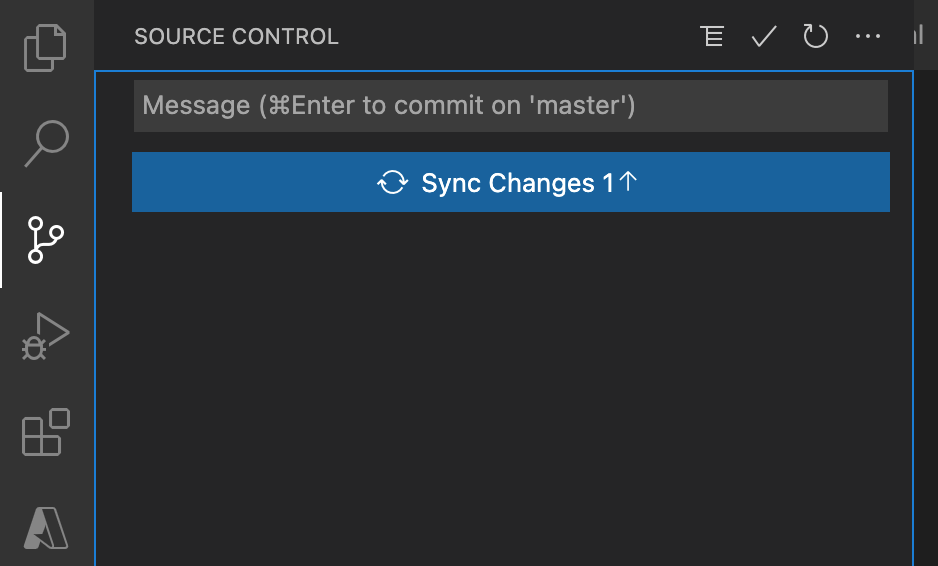Click the Commit checkmark icon
This screenshot has height=566, width=938.
[x=764, y=37]
